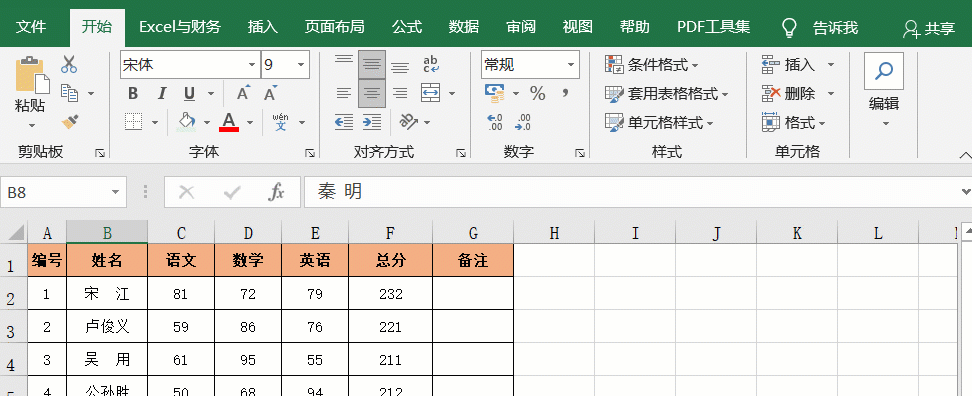Select column header F

[390, 233]
